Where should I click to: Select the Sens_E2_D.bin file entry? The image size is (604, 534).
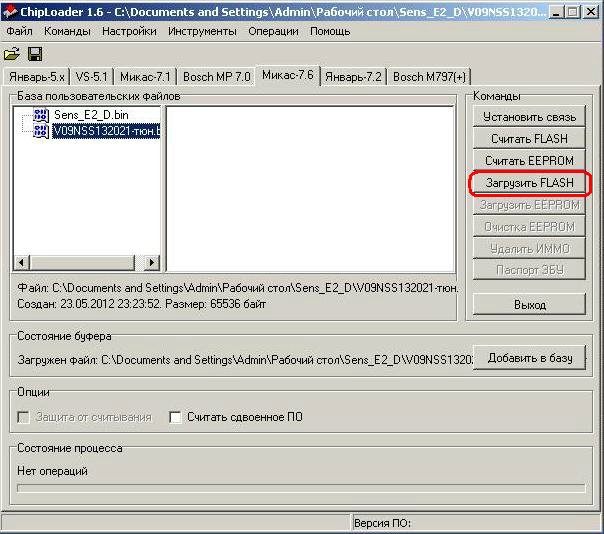(x=90, y=116)
